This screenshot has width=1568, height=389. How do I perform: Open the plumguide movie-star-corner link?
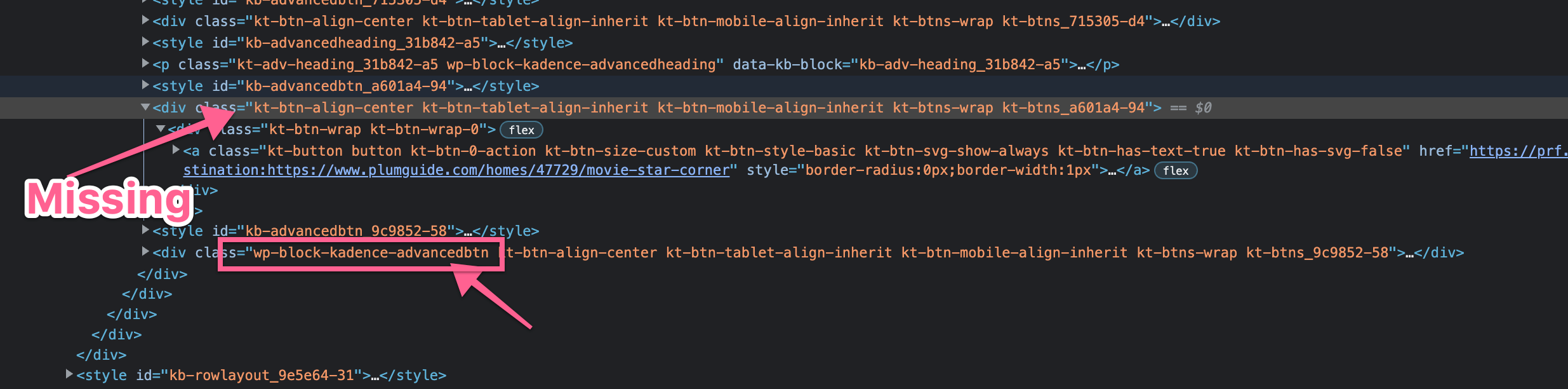[456, 170]
